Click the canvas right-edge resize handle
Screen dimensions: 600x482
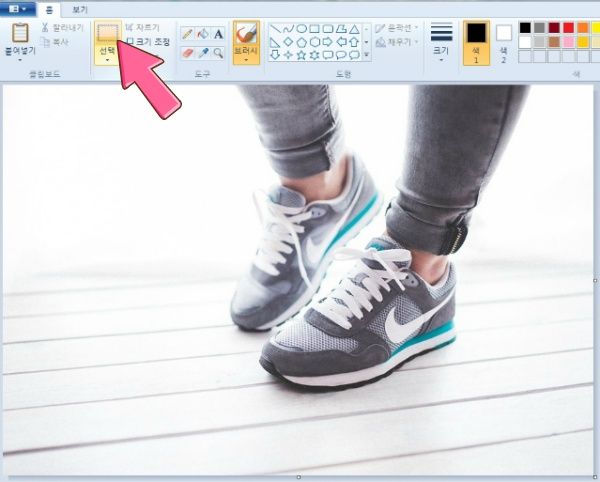(595, 281)
